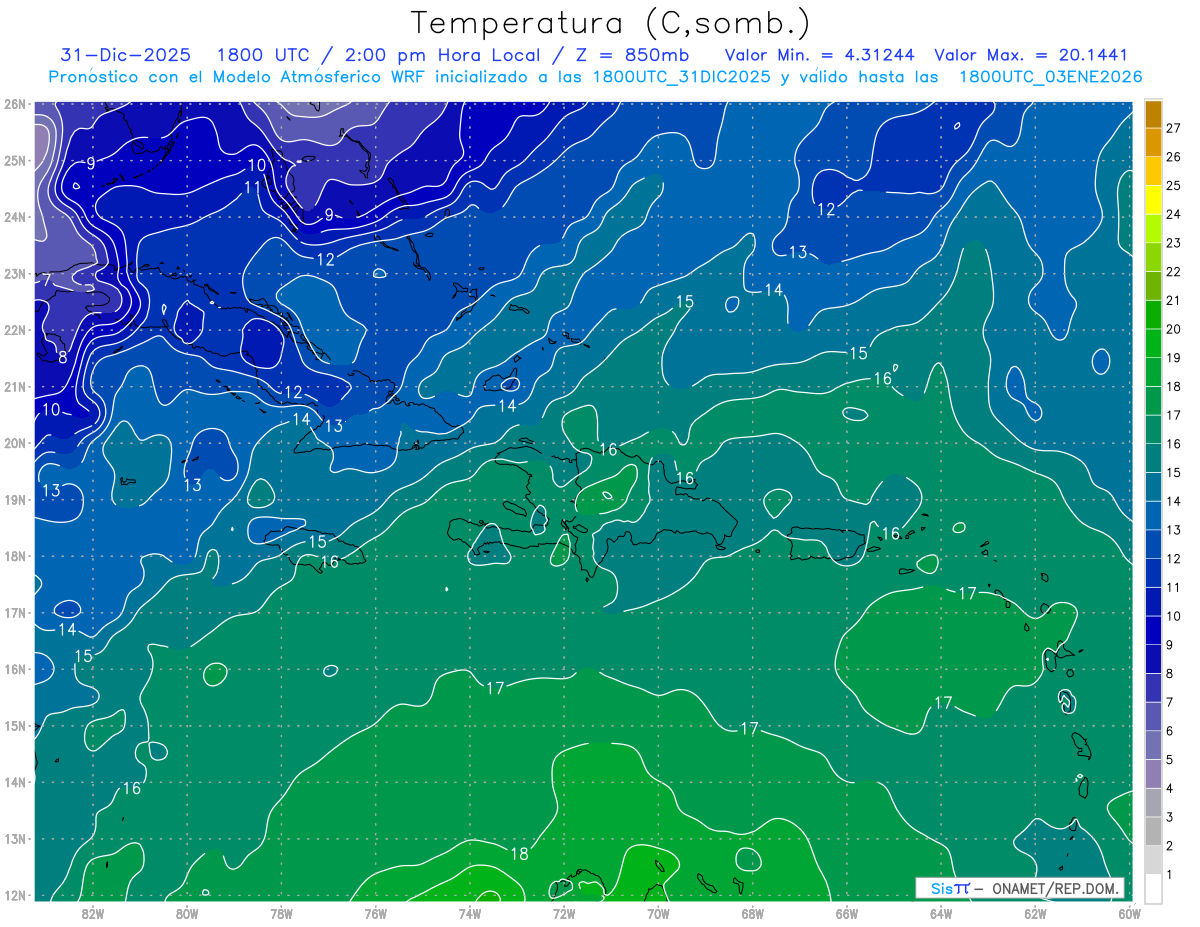The width and height of the screenshot is (1200, 927).
Task: Click the '82W' longitude axis label
Action: point(92,913)
